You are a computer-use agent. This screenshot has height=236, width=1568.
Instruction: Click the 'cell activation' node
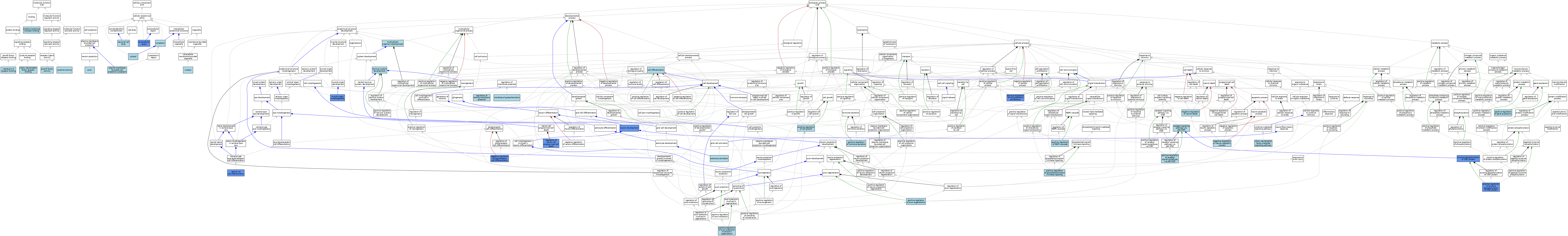click(x=481, y=57)
